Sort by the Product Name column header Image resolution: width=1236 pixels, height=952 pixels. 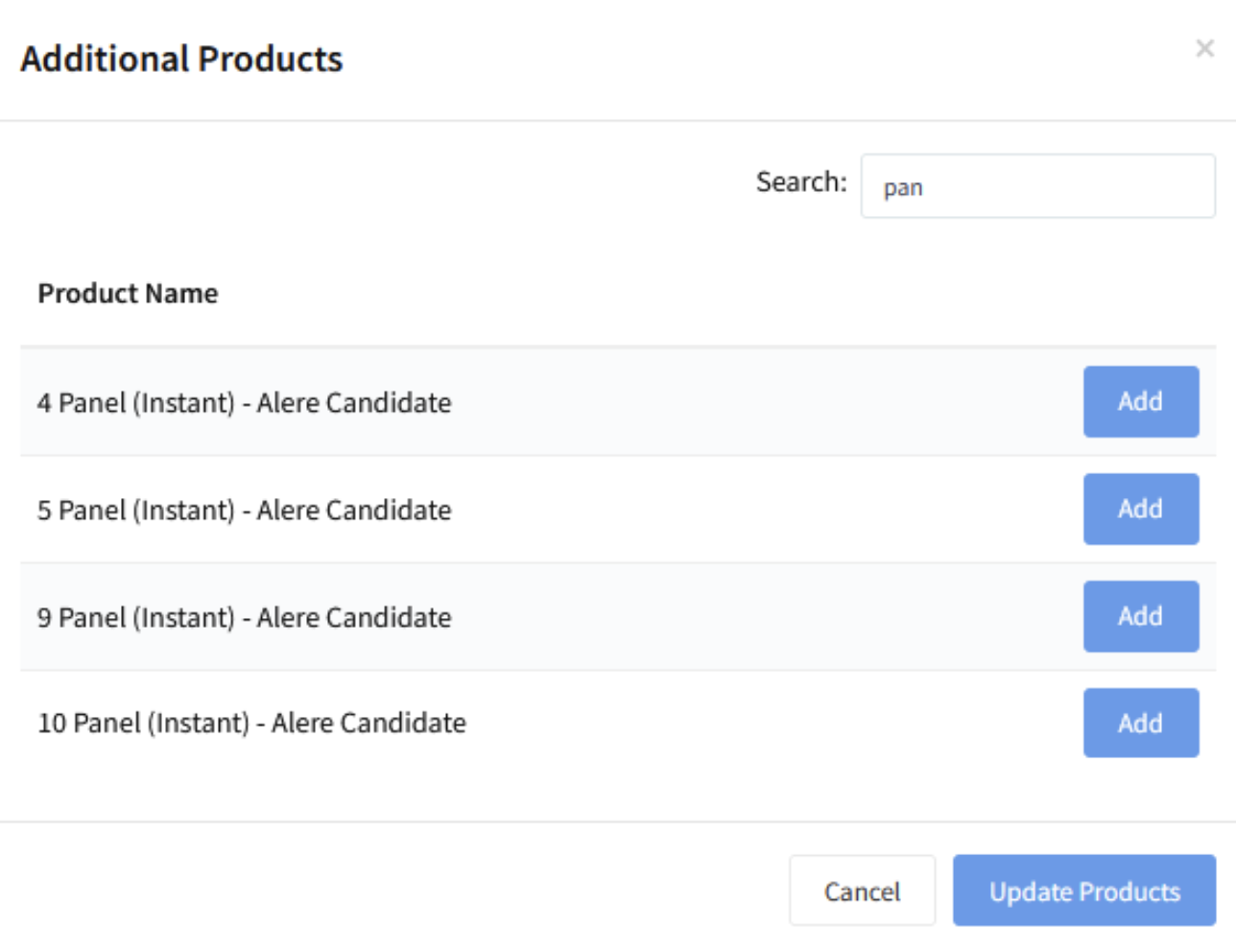(x=128, y=294)
